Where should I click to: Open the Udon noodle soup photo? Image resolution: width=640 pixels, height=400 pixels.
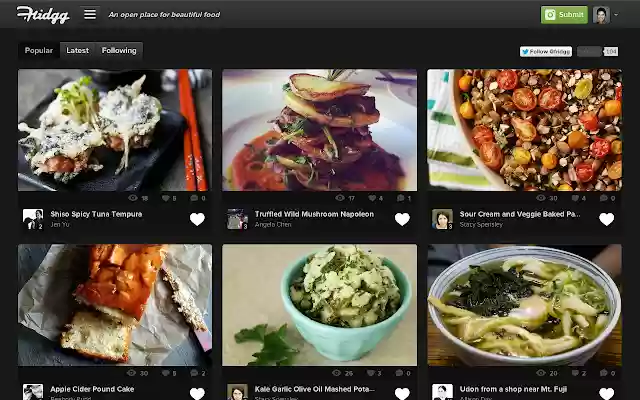(524, 305)
